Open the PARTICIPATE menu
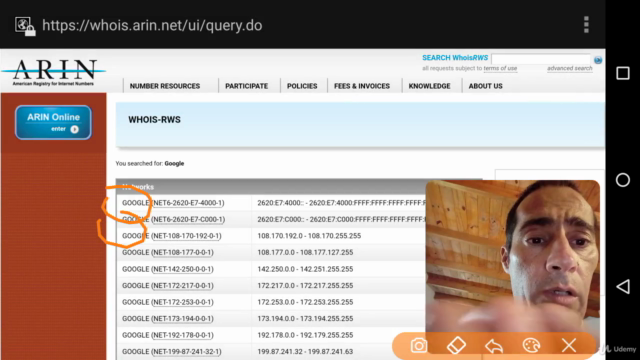Screen dimensions: 640x360 [x=247, y=86]
